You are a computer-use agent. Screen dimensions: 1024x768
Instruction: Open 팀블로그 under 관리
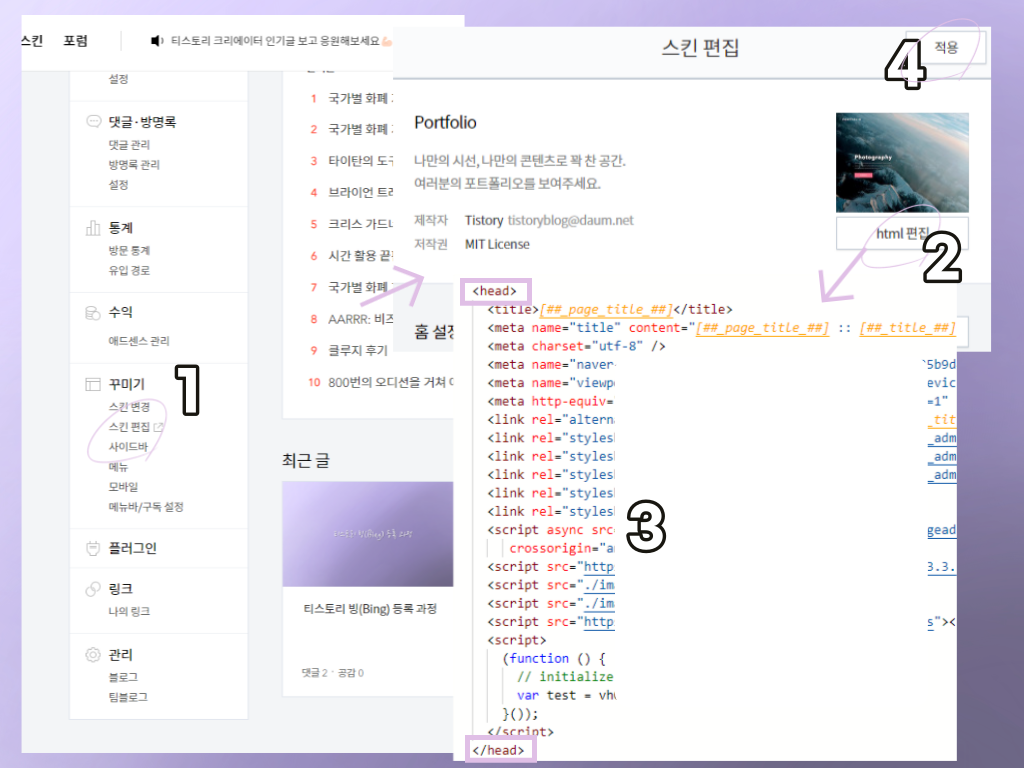coord(128,697)
